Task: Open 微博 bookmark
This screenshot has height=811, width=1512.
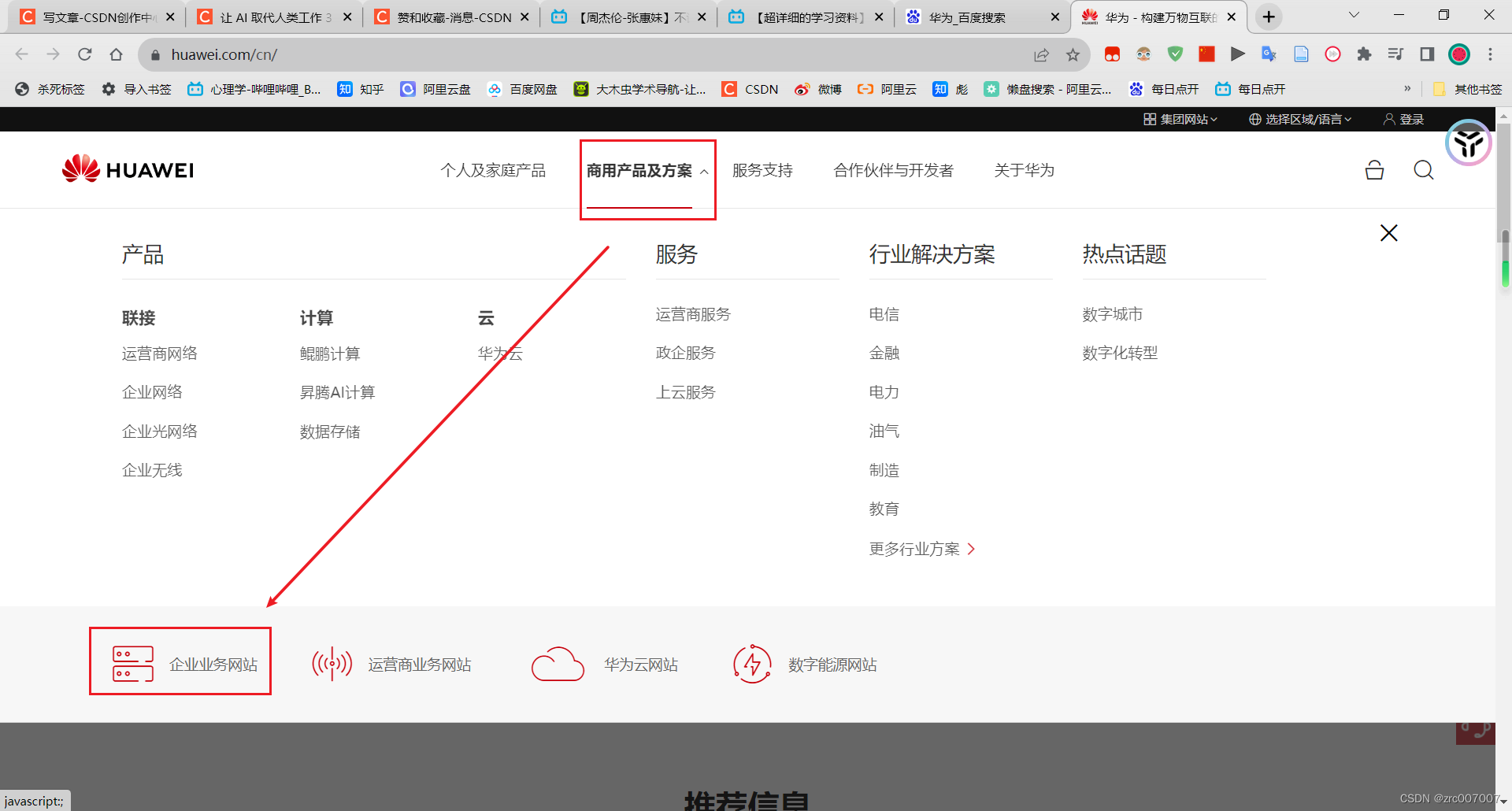Action: (818, 89)
